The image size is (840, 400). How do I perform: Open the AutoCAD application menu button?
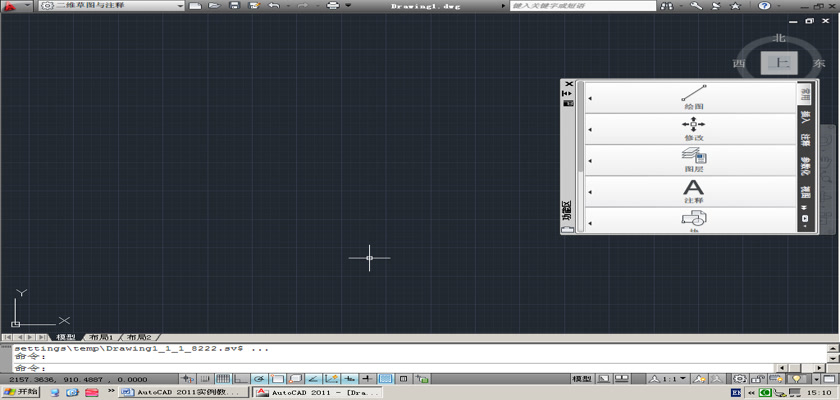pos(15,6)
